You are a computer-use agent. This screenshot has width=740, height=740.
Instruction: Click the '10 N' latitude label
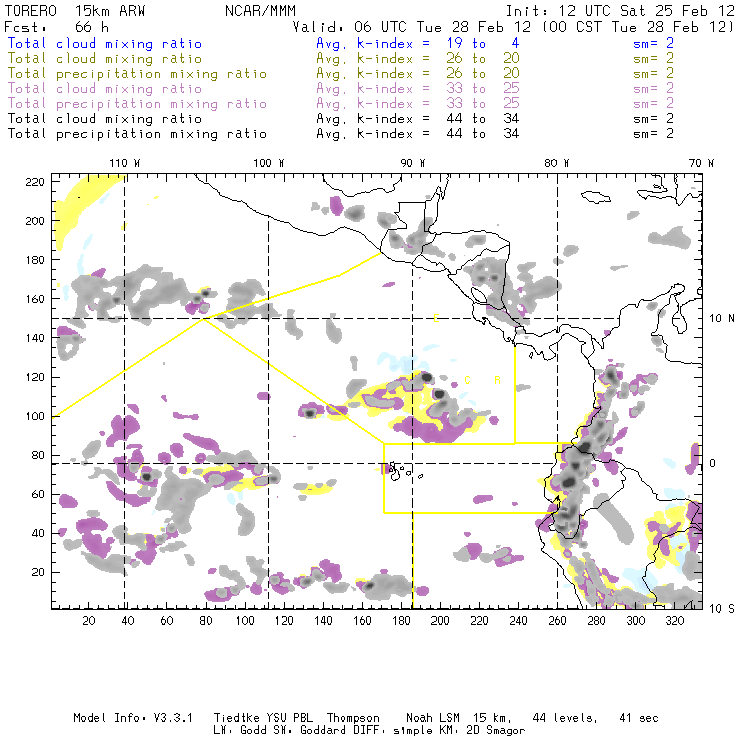[x=722, y=319]
